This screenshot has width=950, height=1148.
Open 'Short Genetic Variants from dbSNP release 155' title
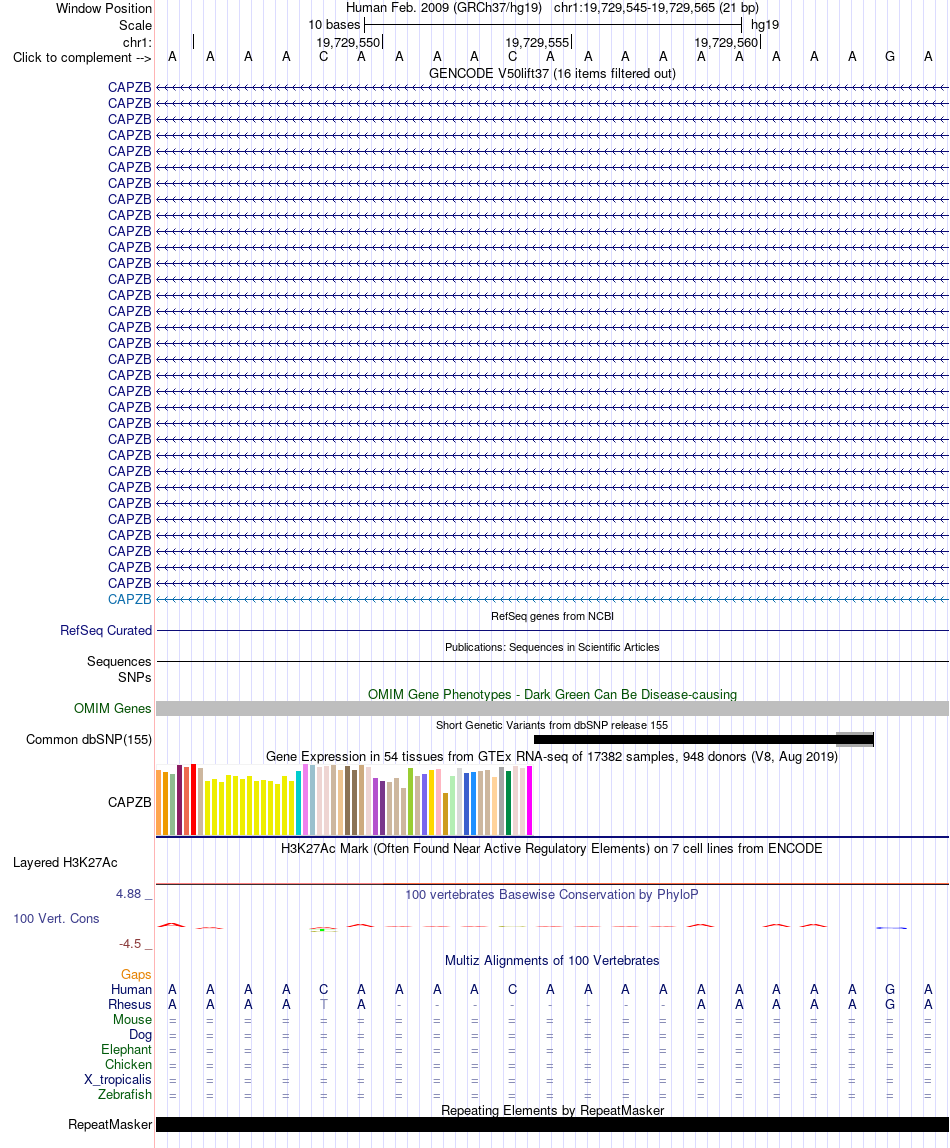(x=552, y=725)
